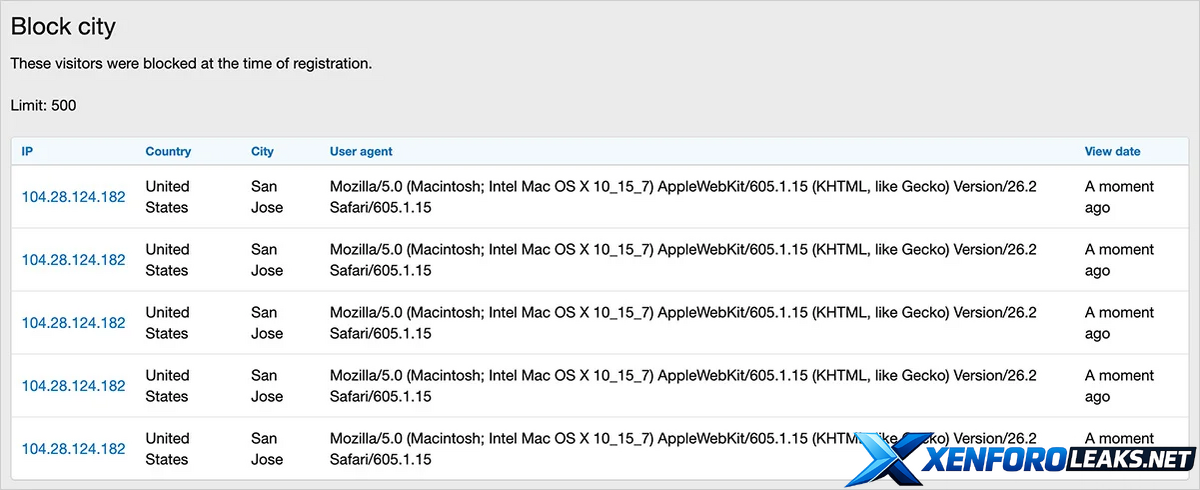1200x490 pixels.
Task: Open the IP link in the fourth row
Action: tap(74, 386)
